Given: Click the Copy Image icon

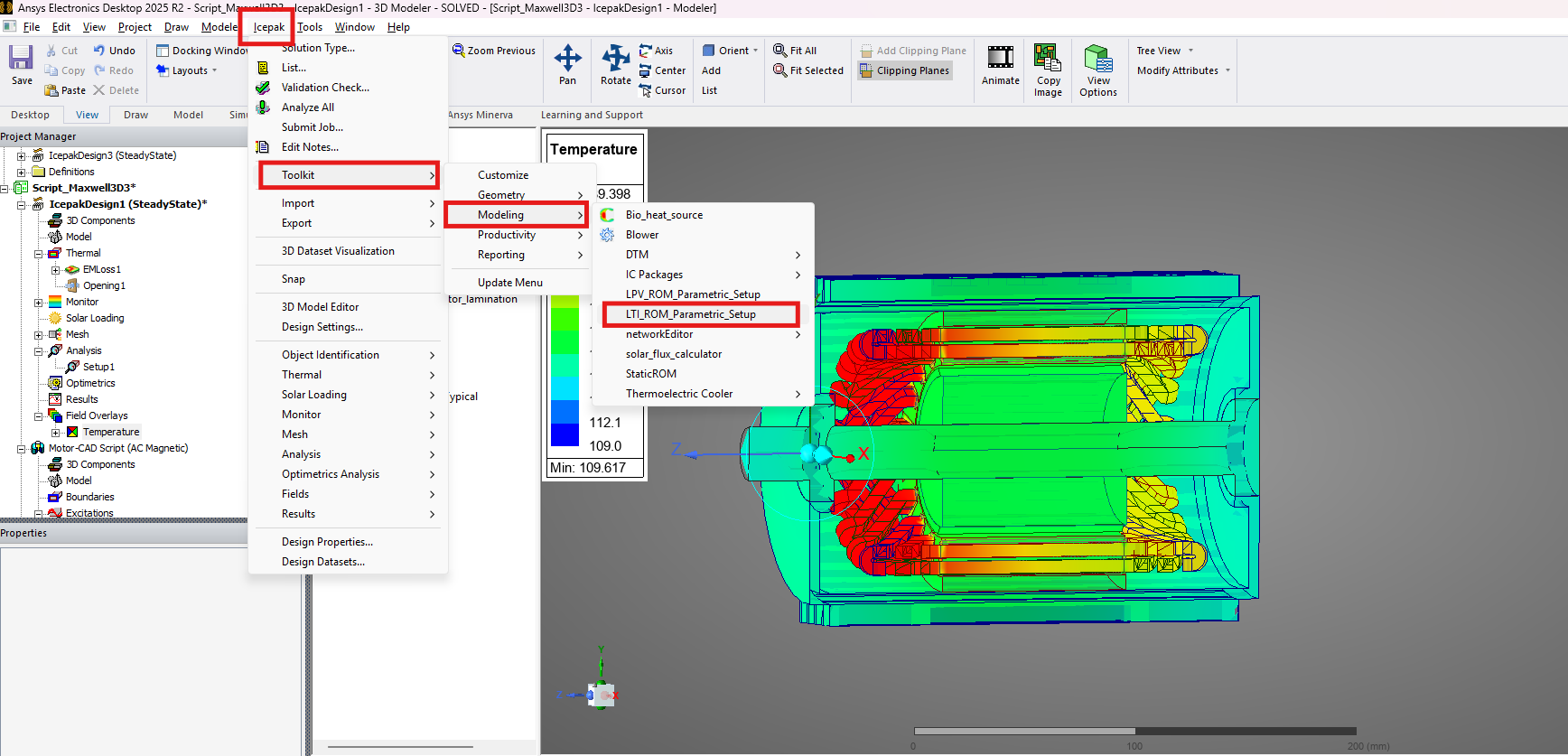Looking at the screenshot, I should tap(1048, 59).
